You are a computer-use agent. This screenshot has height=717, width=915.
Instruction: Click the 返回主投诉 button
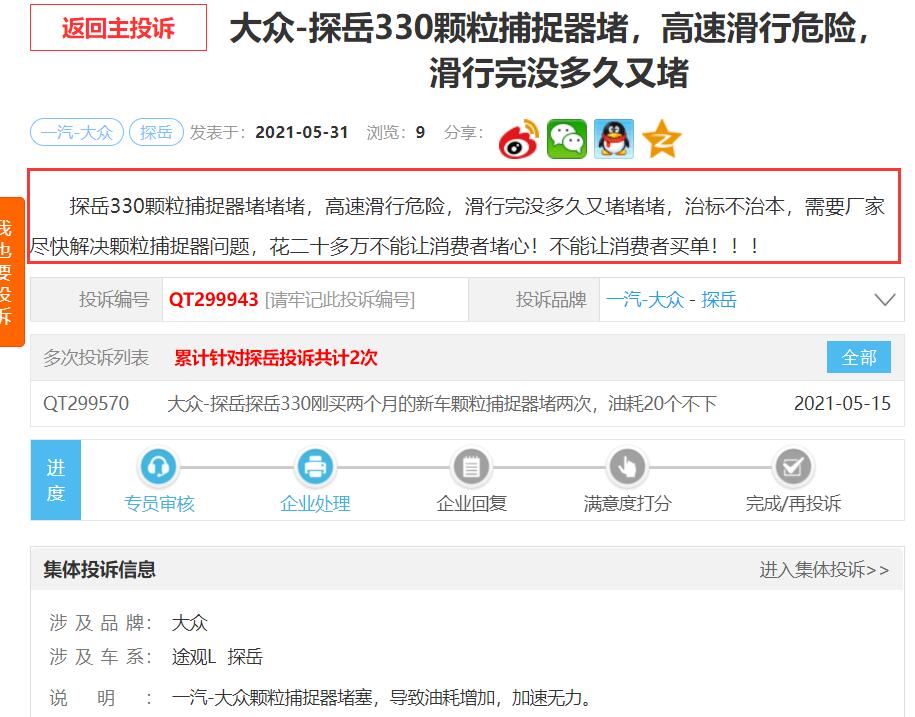[118, 27]
